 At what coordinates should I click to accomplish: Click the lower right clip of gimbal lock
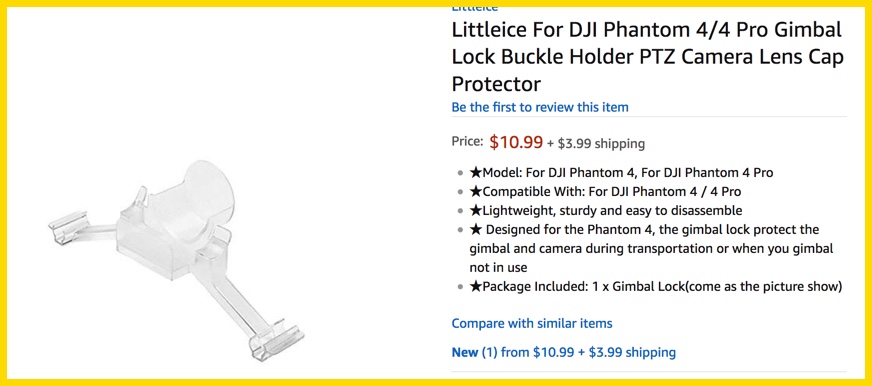(276, 338)
